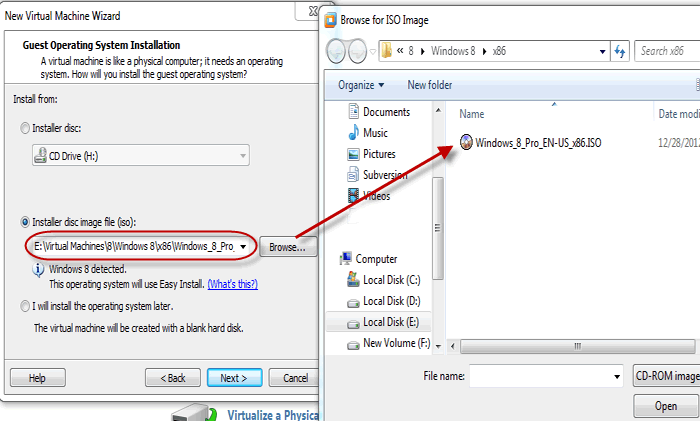Click the ISO file disc icon
Image resolution: width=700 pixels, height=421 pixels.
tap(466, 142)
